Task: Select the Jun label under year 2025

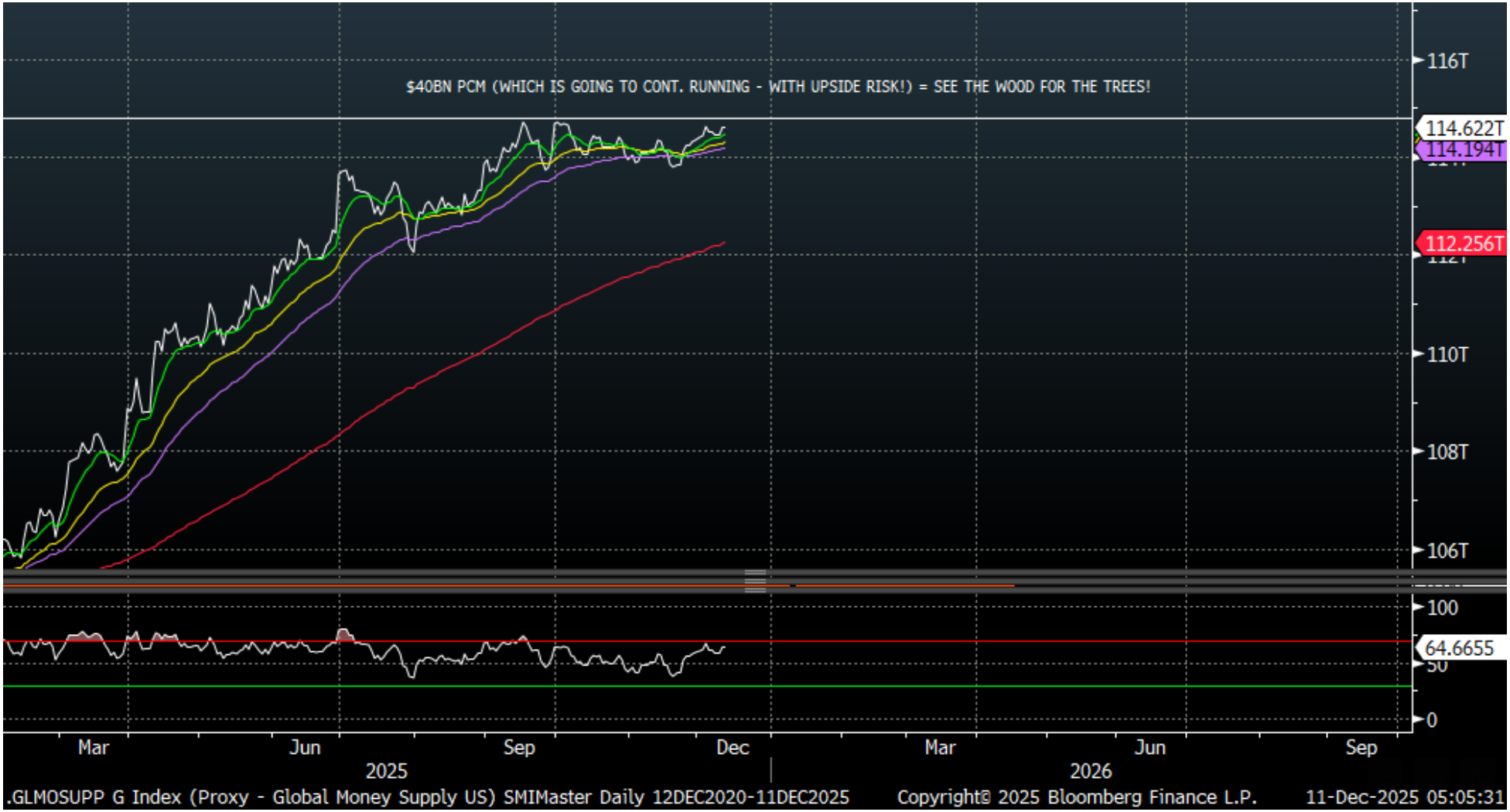Action: click(x=305, y=748)
